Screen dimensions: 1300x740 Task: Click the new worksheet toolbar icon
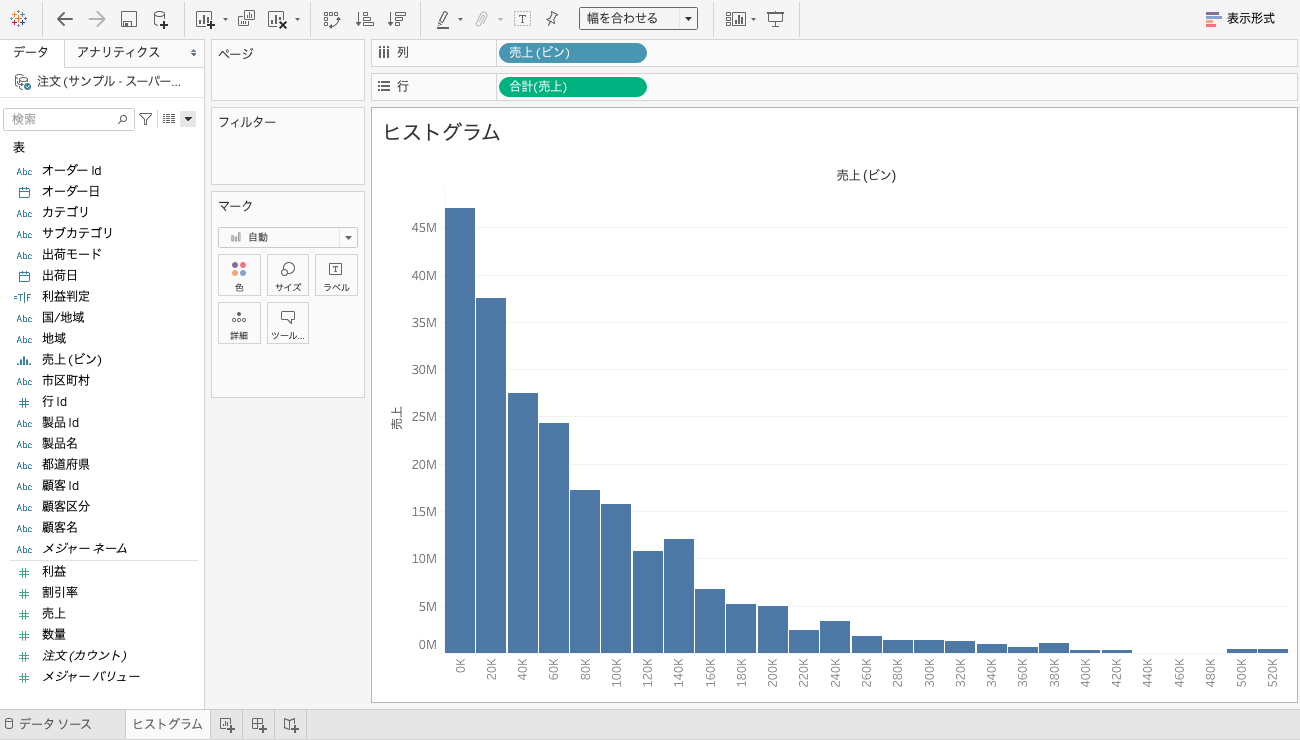(205, 19)
